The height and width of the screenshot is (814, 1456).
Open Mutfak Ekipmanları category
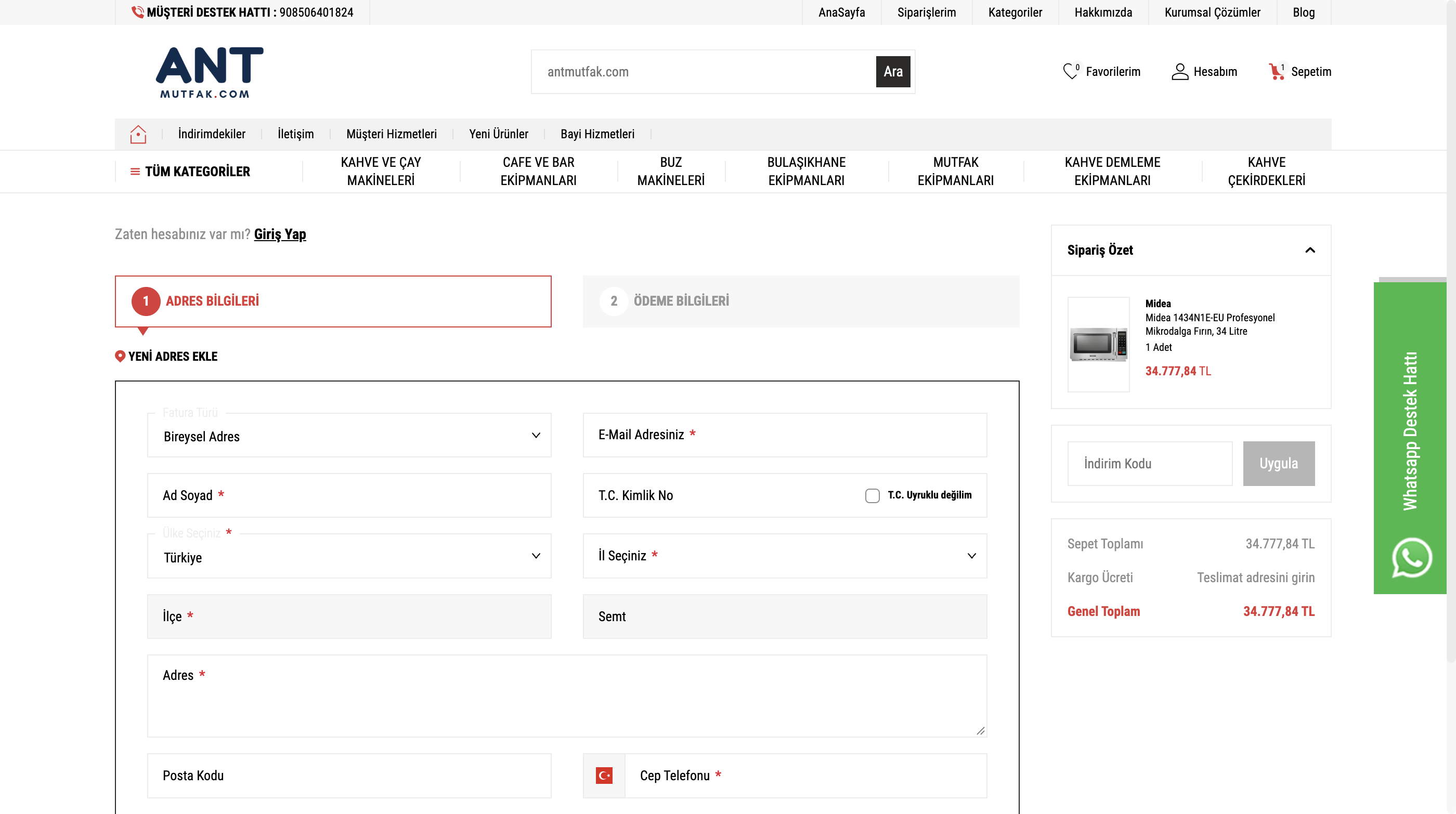955,171
